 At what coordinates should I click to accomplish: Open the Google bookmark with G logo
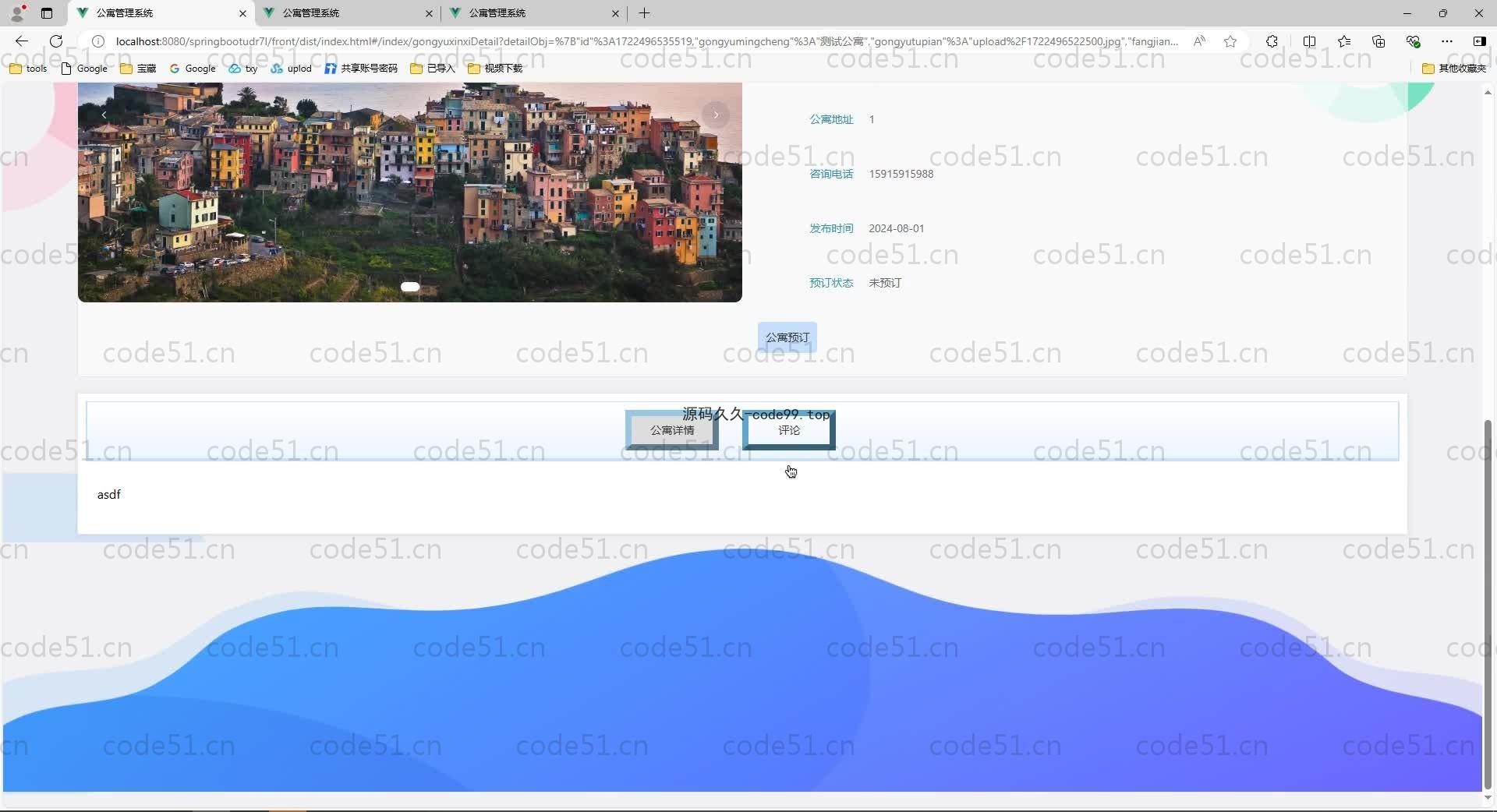[x=193, y=69]
